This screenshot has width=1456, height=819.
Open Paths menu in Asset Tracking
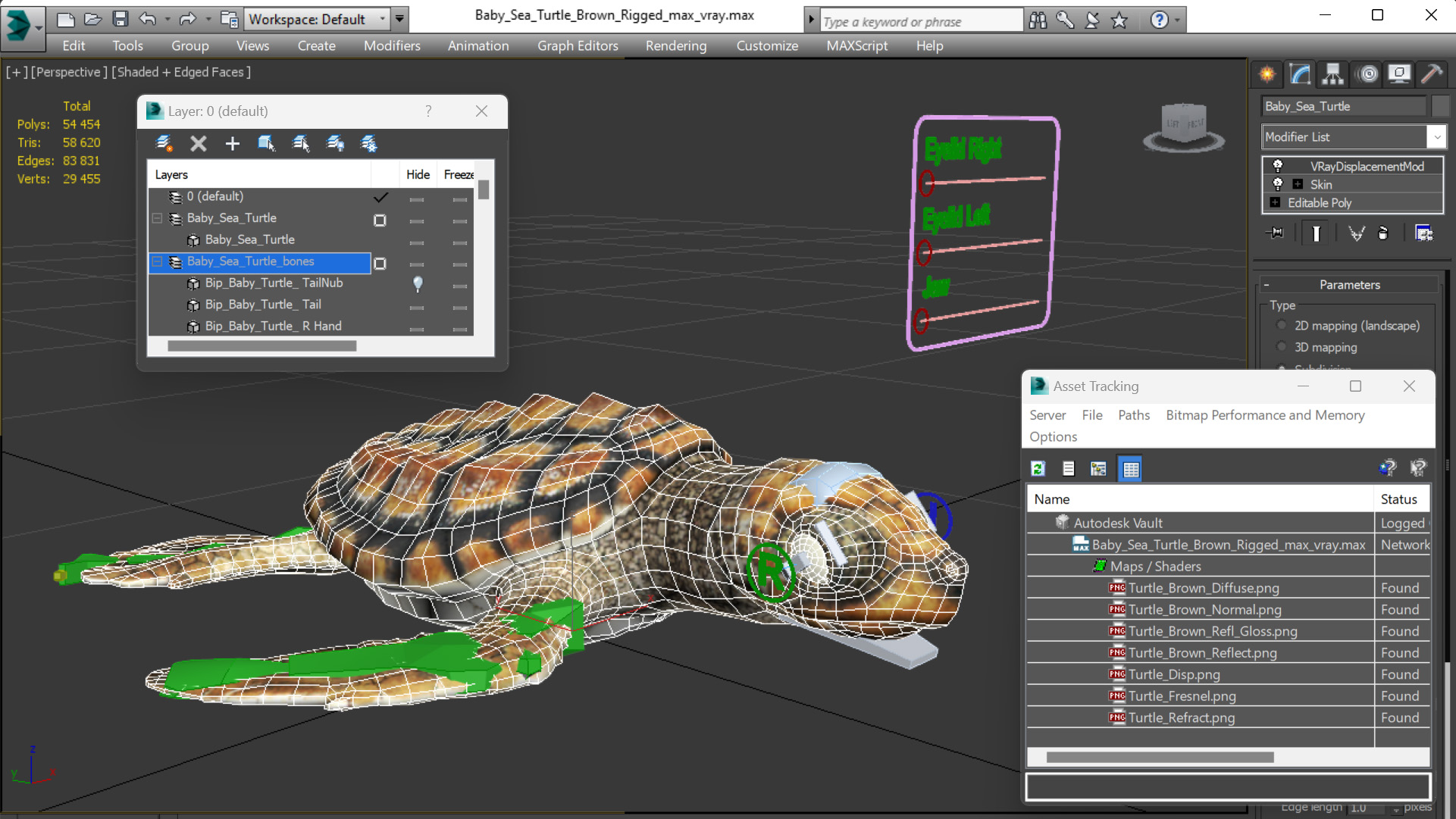coord(1133,415)
